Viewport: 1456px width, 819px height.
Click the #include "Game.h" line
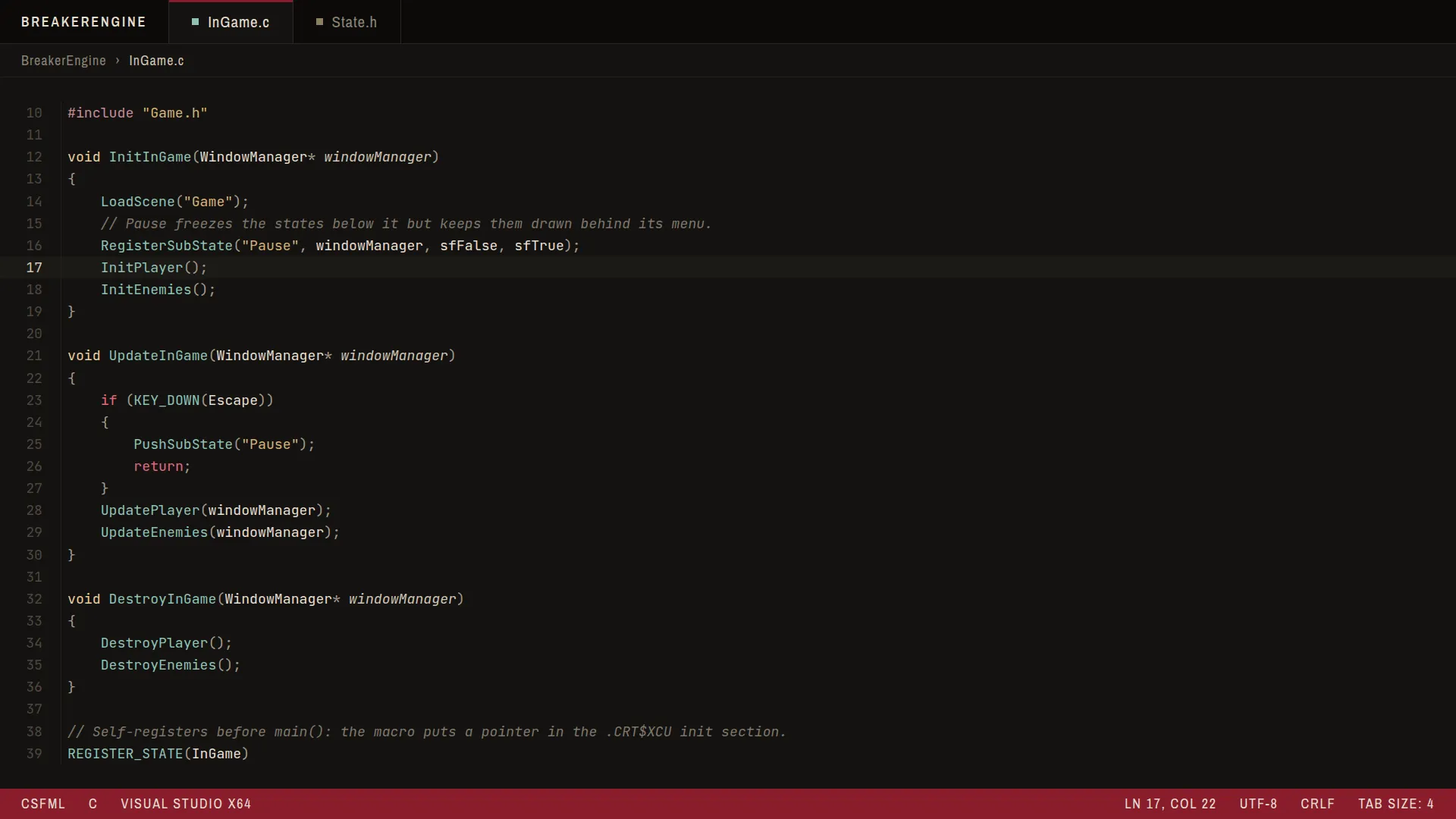(x=137, y=113)
